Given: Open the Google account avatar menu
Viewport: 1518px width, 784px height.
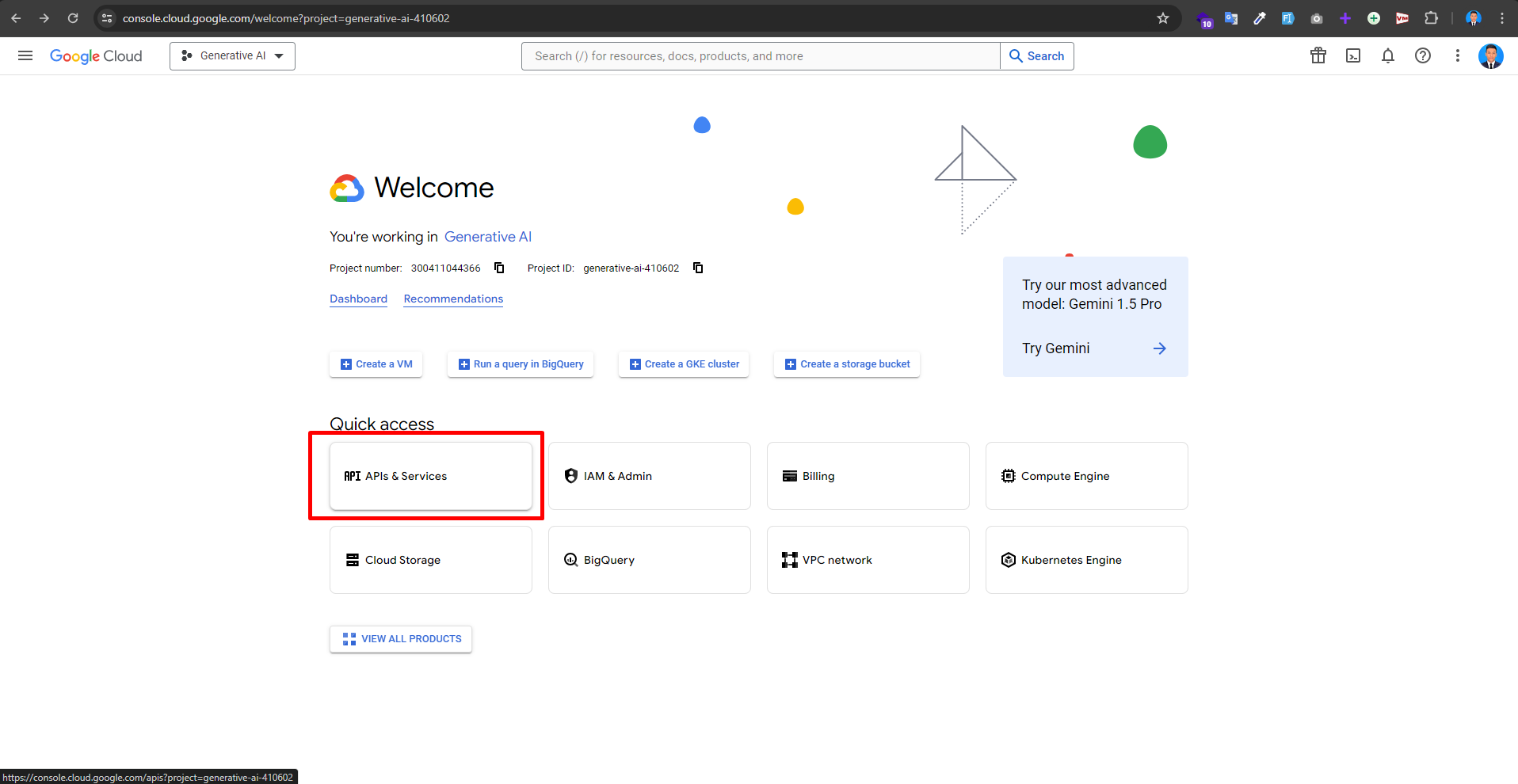Looking at the screenshot, I should 1490,55.
